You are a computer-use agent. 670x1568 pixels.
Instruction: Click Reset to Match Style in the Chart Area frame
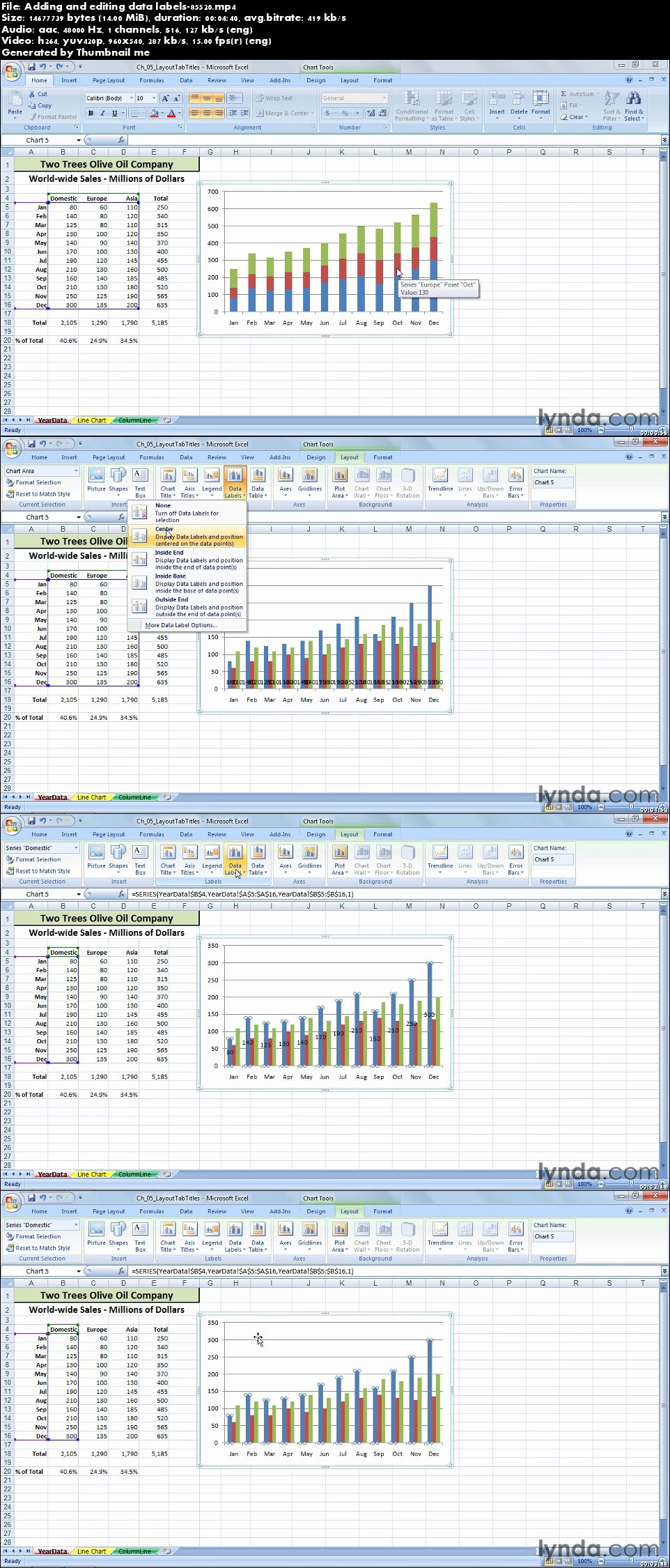point(38,494)
